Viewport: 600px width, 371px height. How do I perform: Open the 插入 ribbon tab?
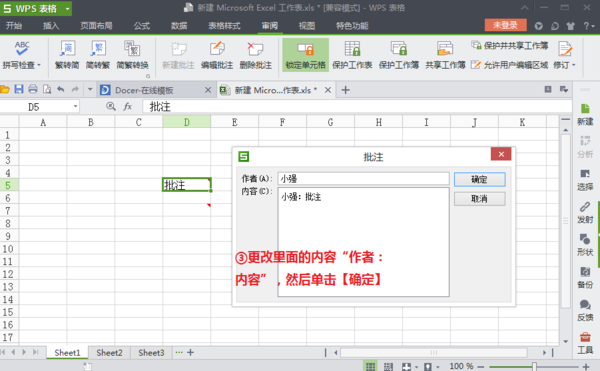point(51,26)
